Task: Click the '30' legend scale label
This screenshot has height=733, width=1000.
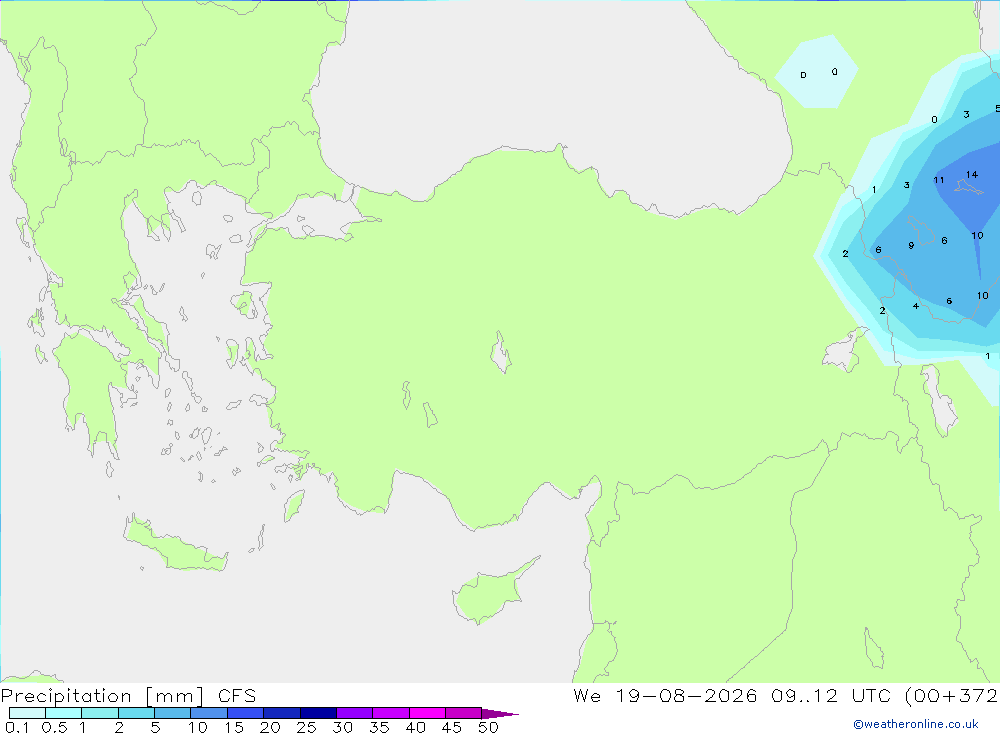Action: coord(342,727)
